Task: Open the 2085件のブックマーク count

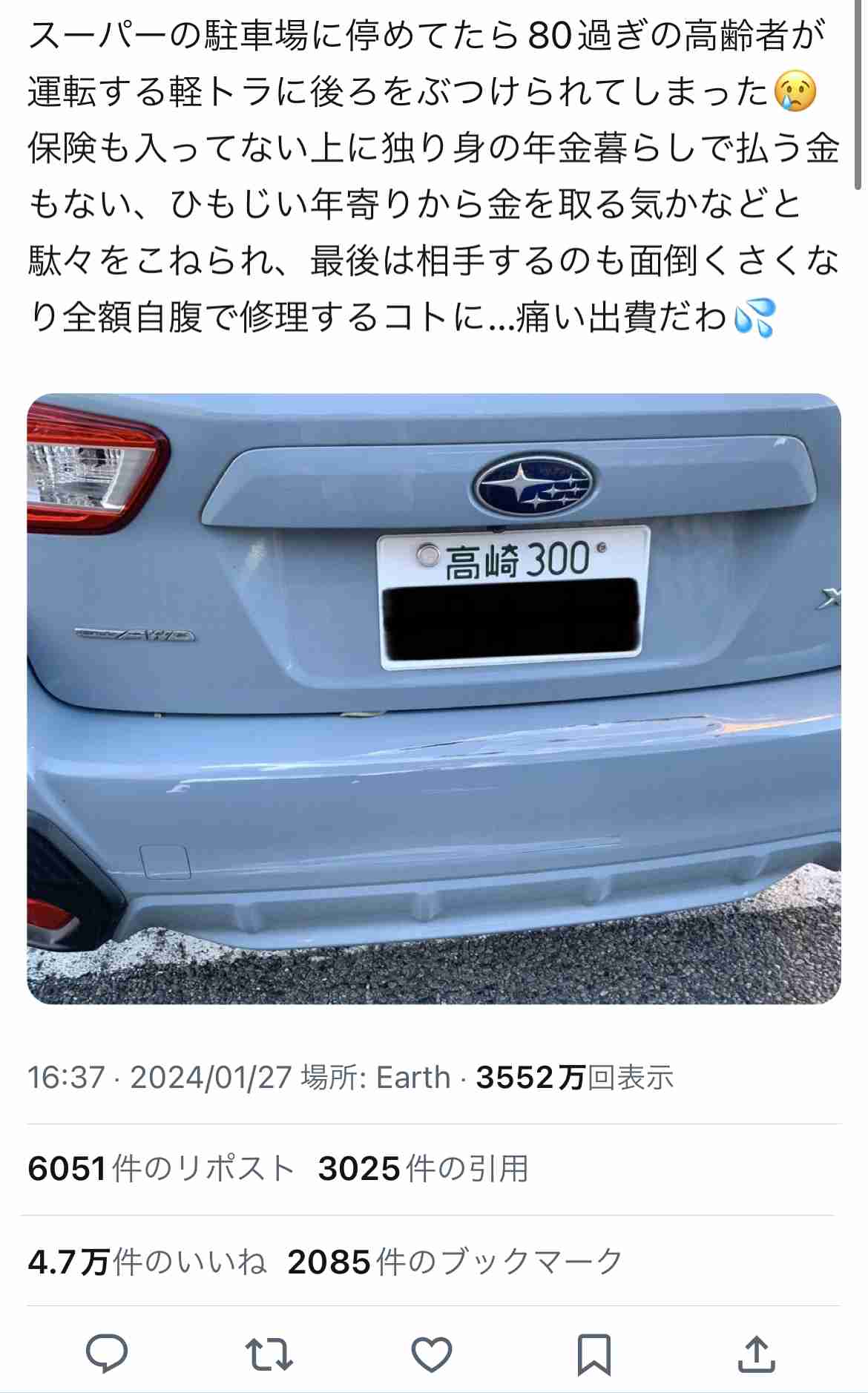Action: [x=455, y=1262]
